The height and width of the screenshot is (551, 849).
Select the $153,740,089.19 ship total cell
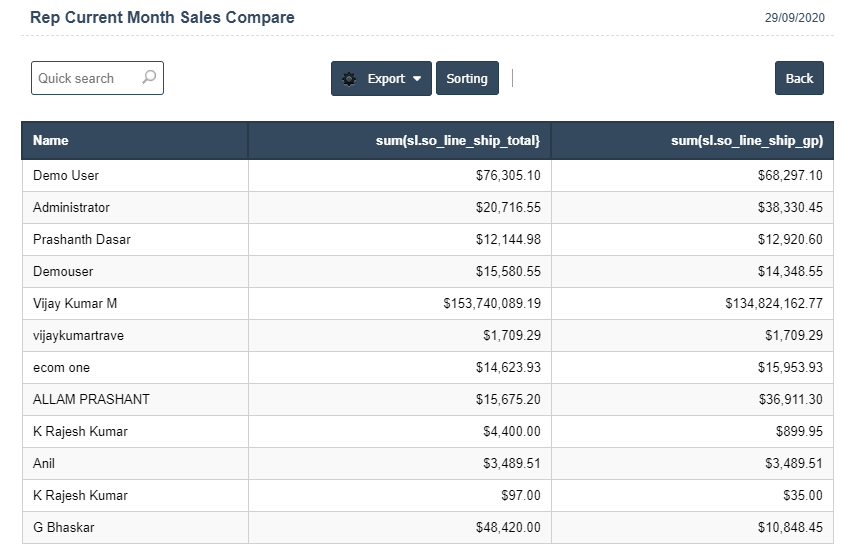[x=491, y=304]
